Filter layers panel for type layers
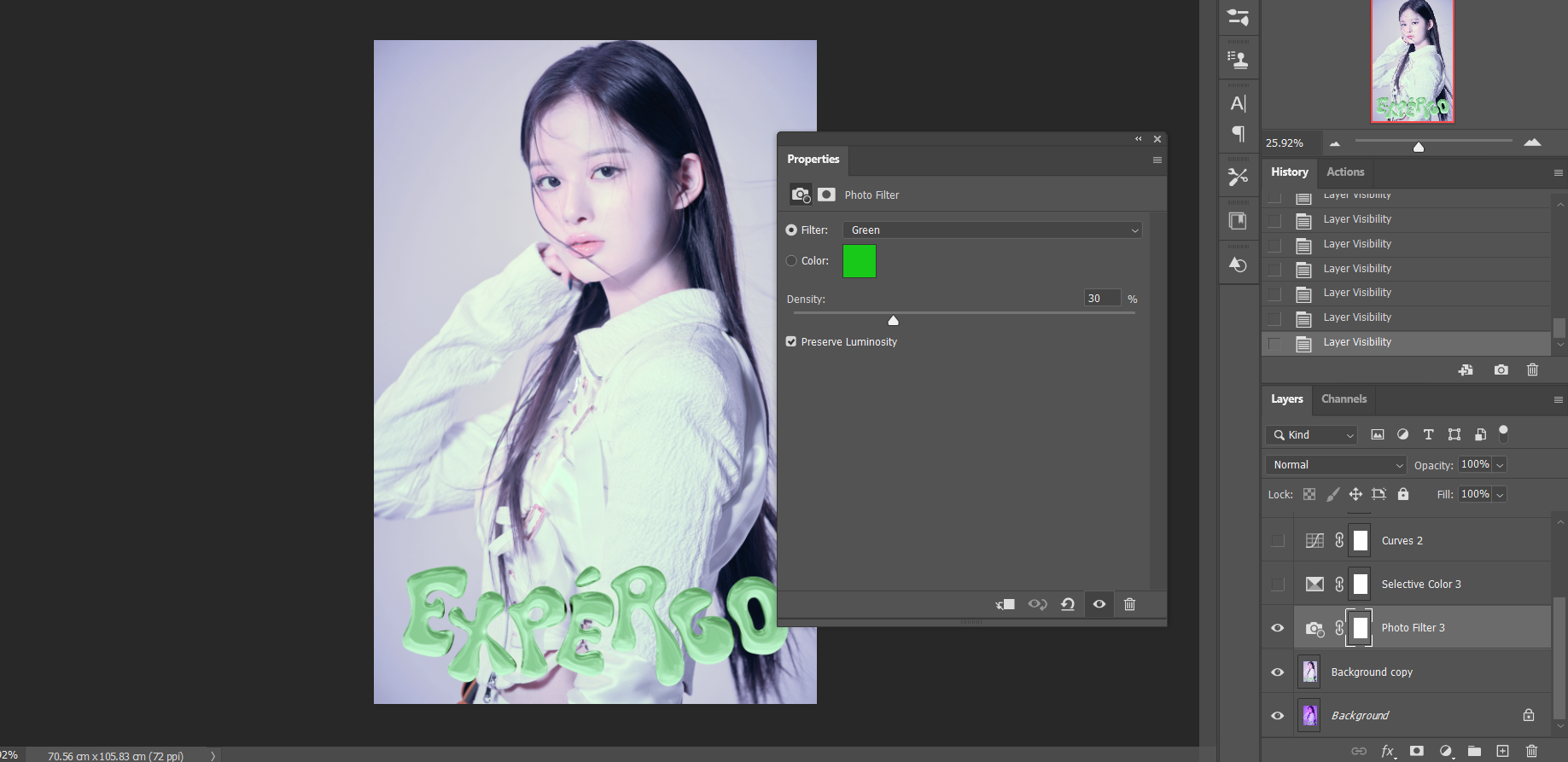Image resolution: width=1568 pixels, height=762 pixels. pyautogui.click(x=1428, y=434)
